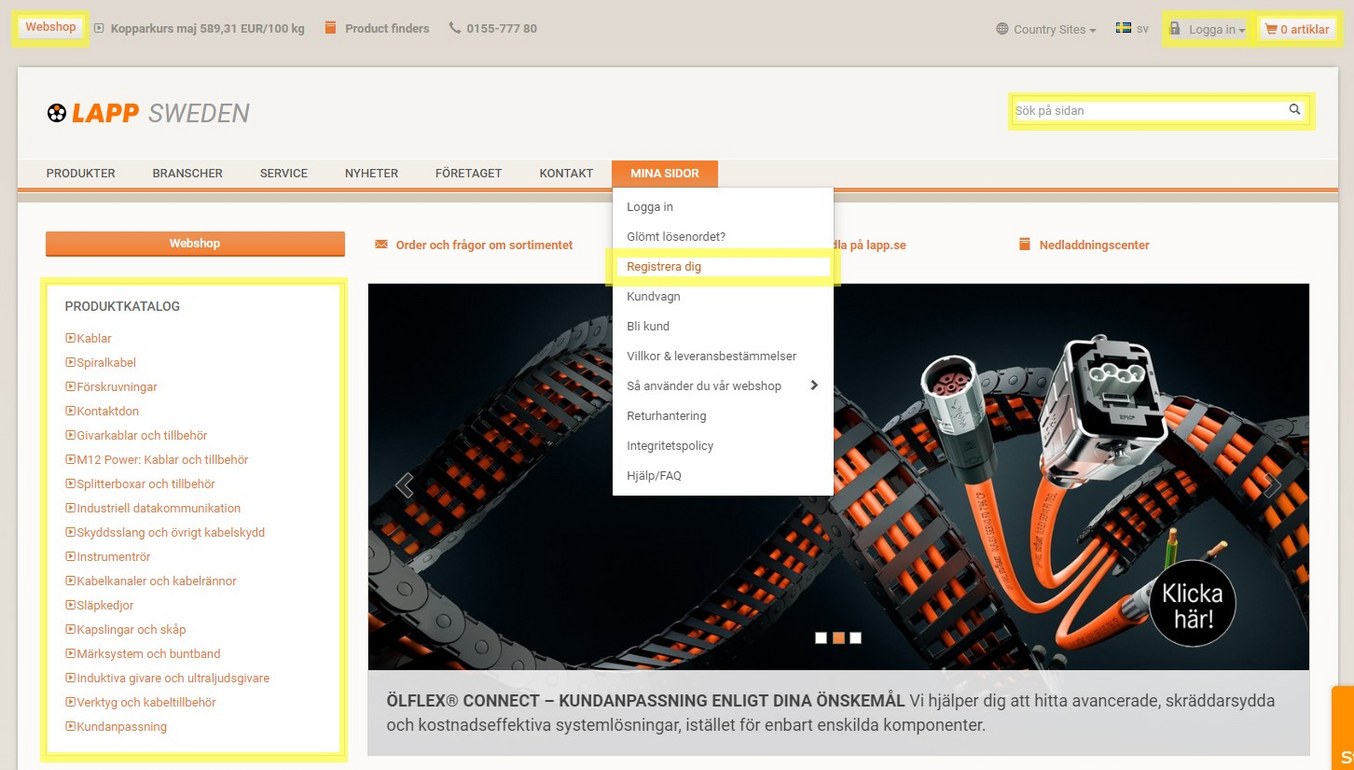Click the phone icon by 0155-777 80

pos(455,28)
